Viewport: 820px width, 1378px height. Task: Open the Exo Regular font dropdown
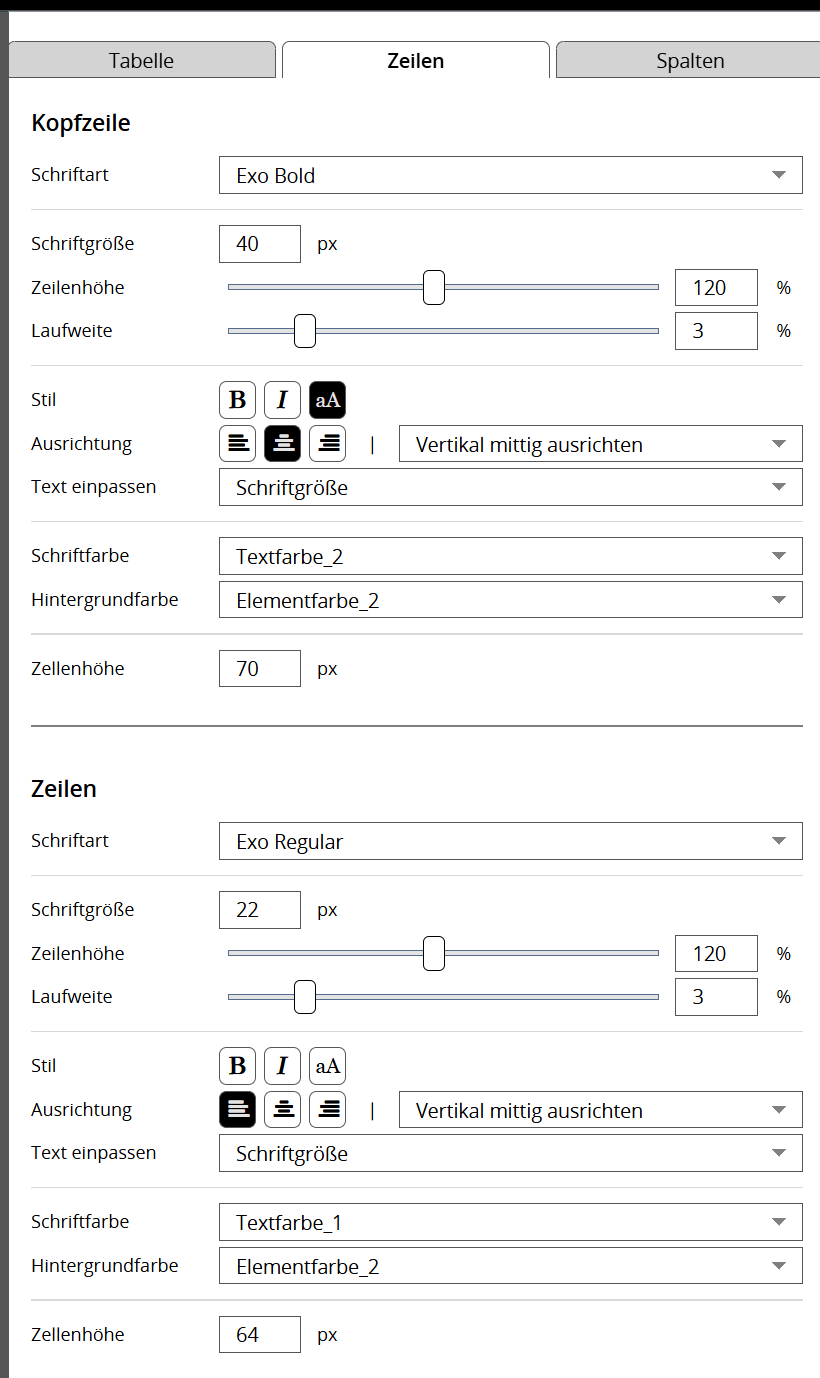510,841
